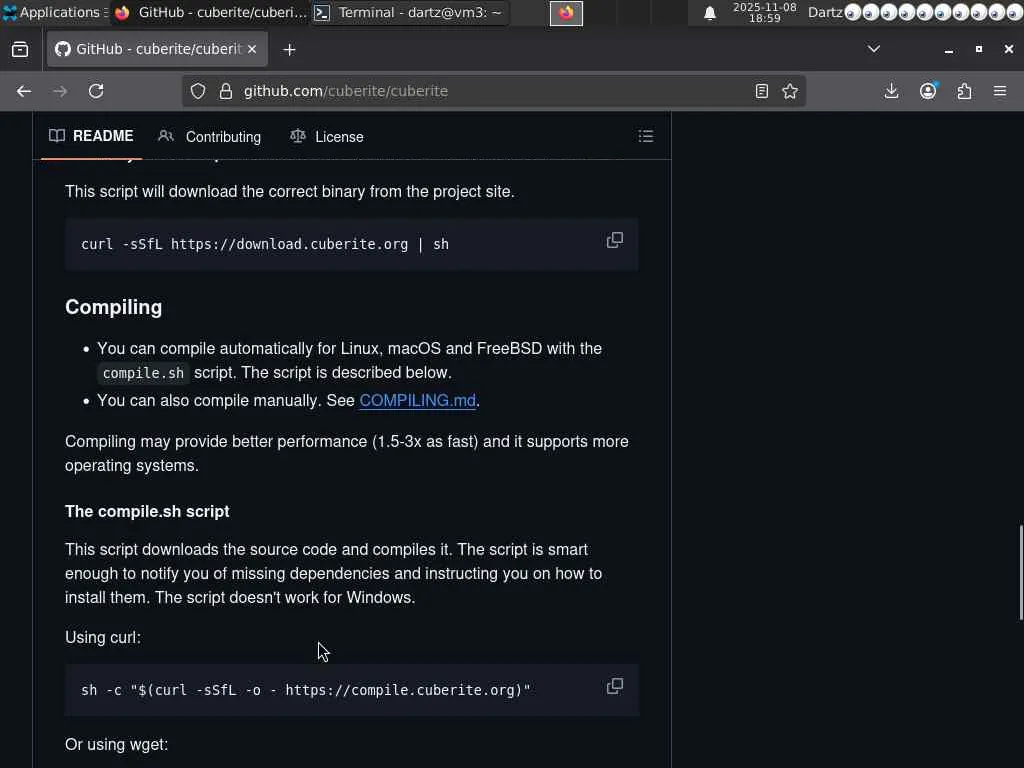Open the COMPILING.md link

coord(417,400)
